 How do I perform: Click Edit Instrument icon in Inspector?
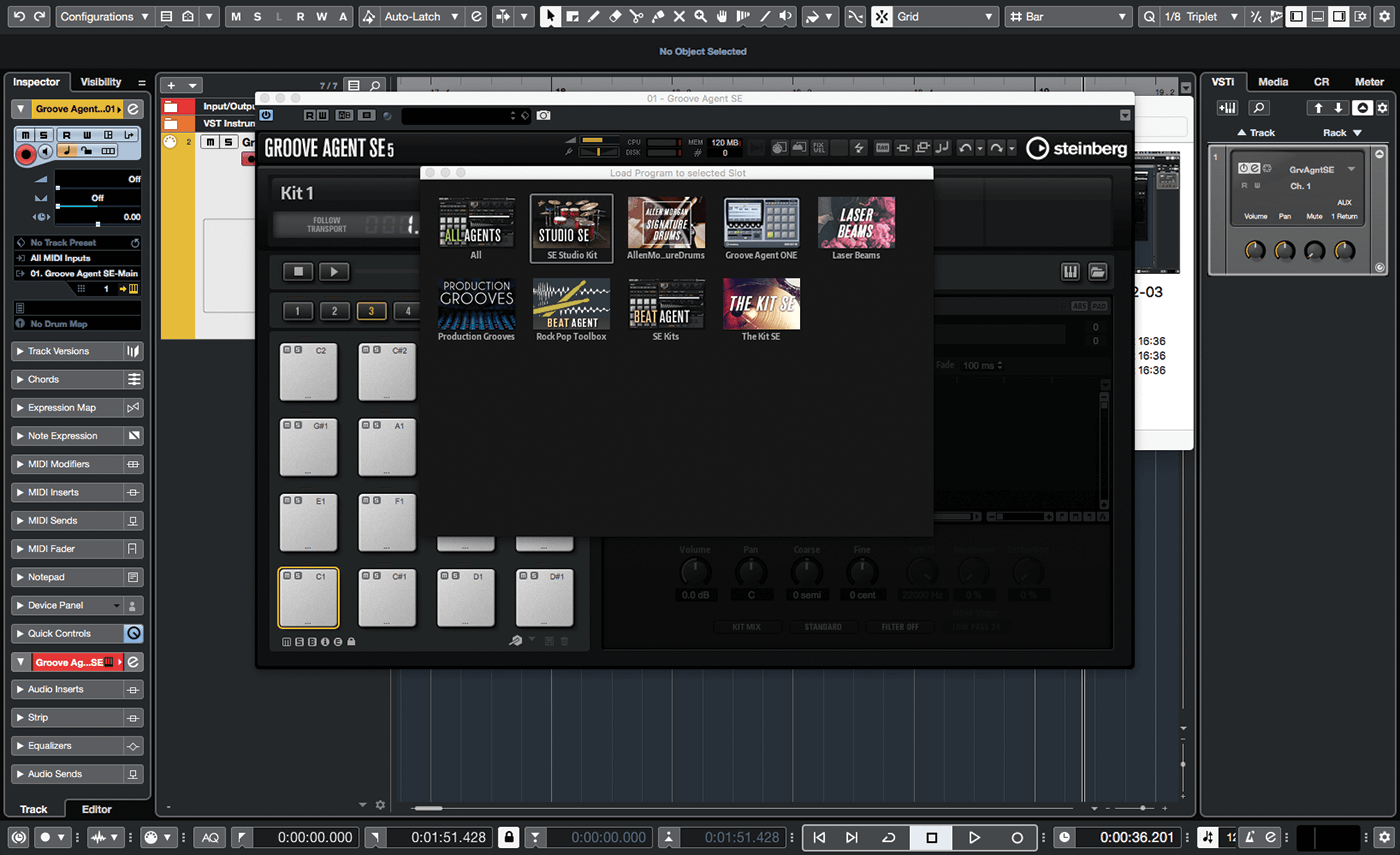(x=133, y=109)
